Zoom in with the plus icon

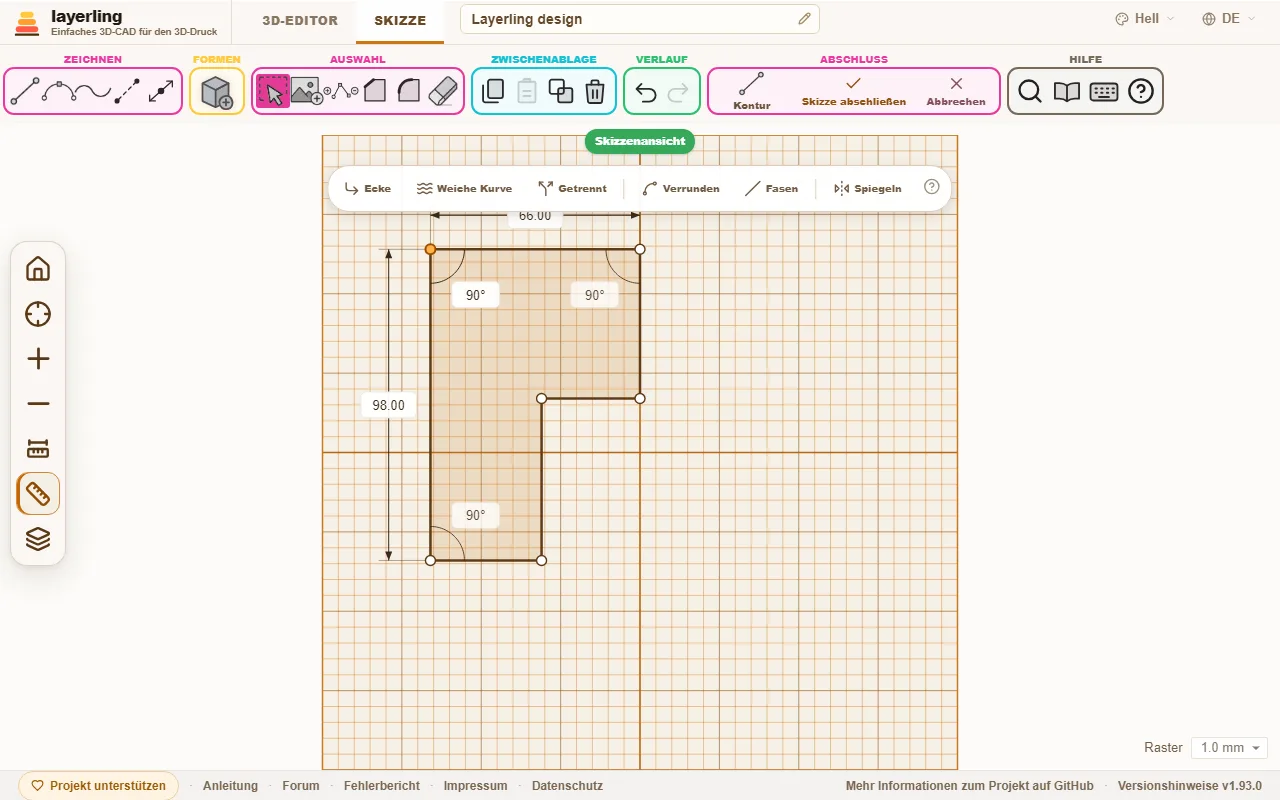click(38, 359)
